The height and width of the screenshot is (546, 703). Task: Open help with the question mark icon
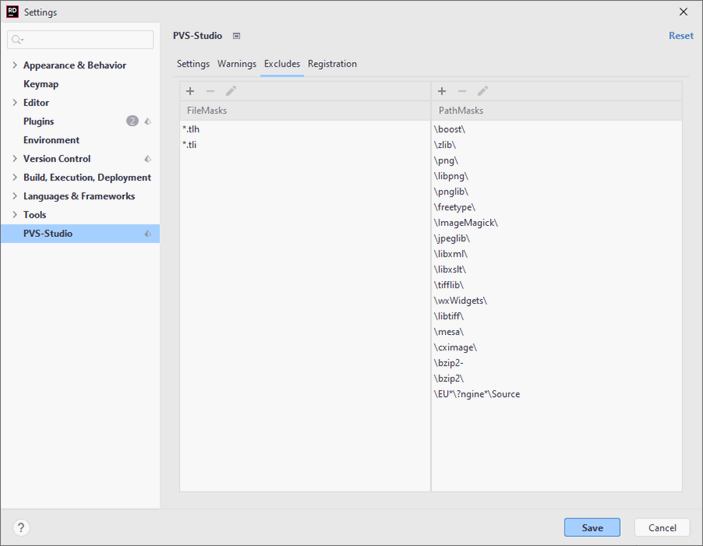(x=21, y=528)
